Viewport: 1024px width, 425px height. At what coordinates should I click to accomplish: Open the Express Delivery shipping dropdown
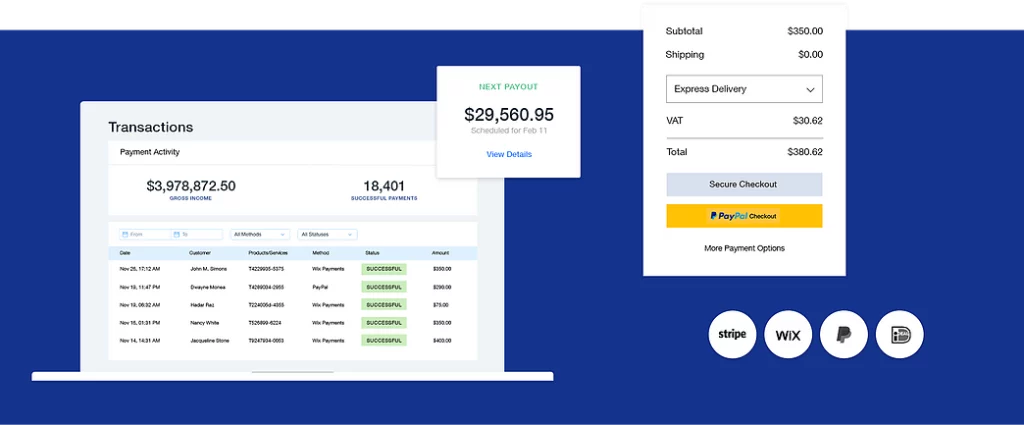pyautogui.click(x=744, y=89)
